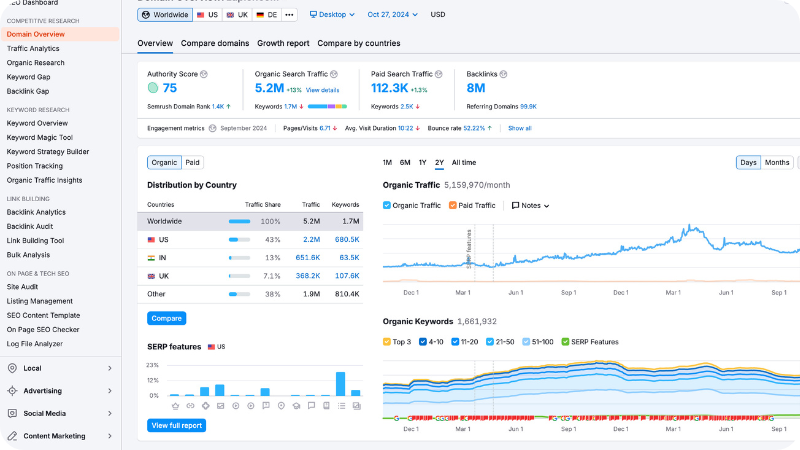
Task: Toggle the SERP Features keywords checkbox
Action: 565,341
